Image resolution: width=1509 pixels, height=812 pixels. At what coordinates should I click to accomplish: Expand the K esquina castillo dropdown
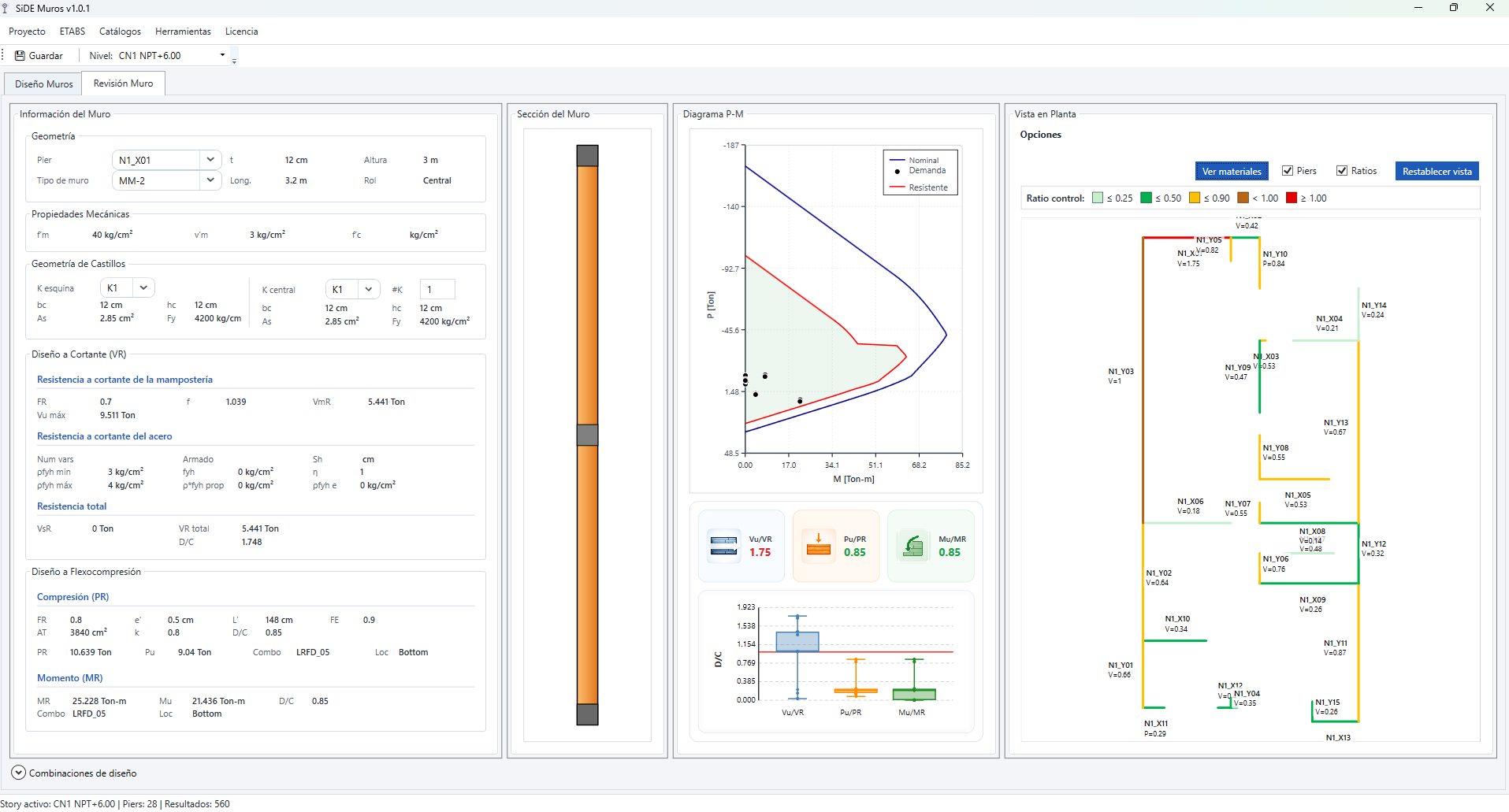[x=143, y=288]
